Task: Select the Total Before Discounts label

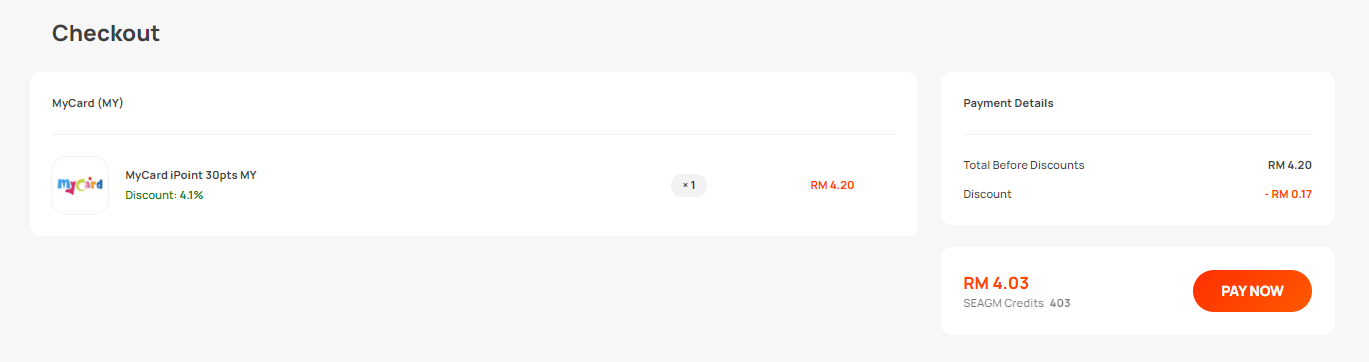Action: (1024, 165)
